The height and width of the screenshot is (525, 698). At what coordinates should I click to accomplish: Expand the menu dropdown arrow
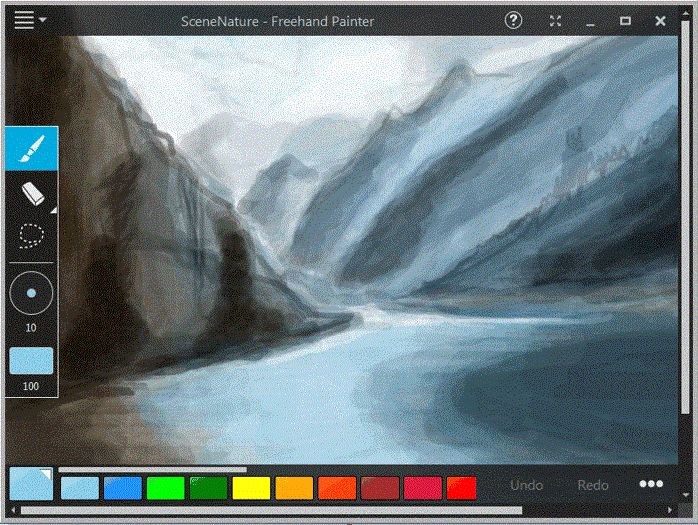(x=43, y=20)
